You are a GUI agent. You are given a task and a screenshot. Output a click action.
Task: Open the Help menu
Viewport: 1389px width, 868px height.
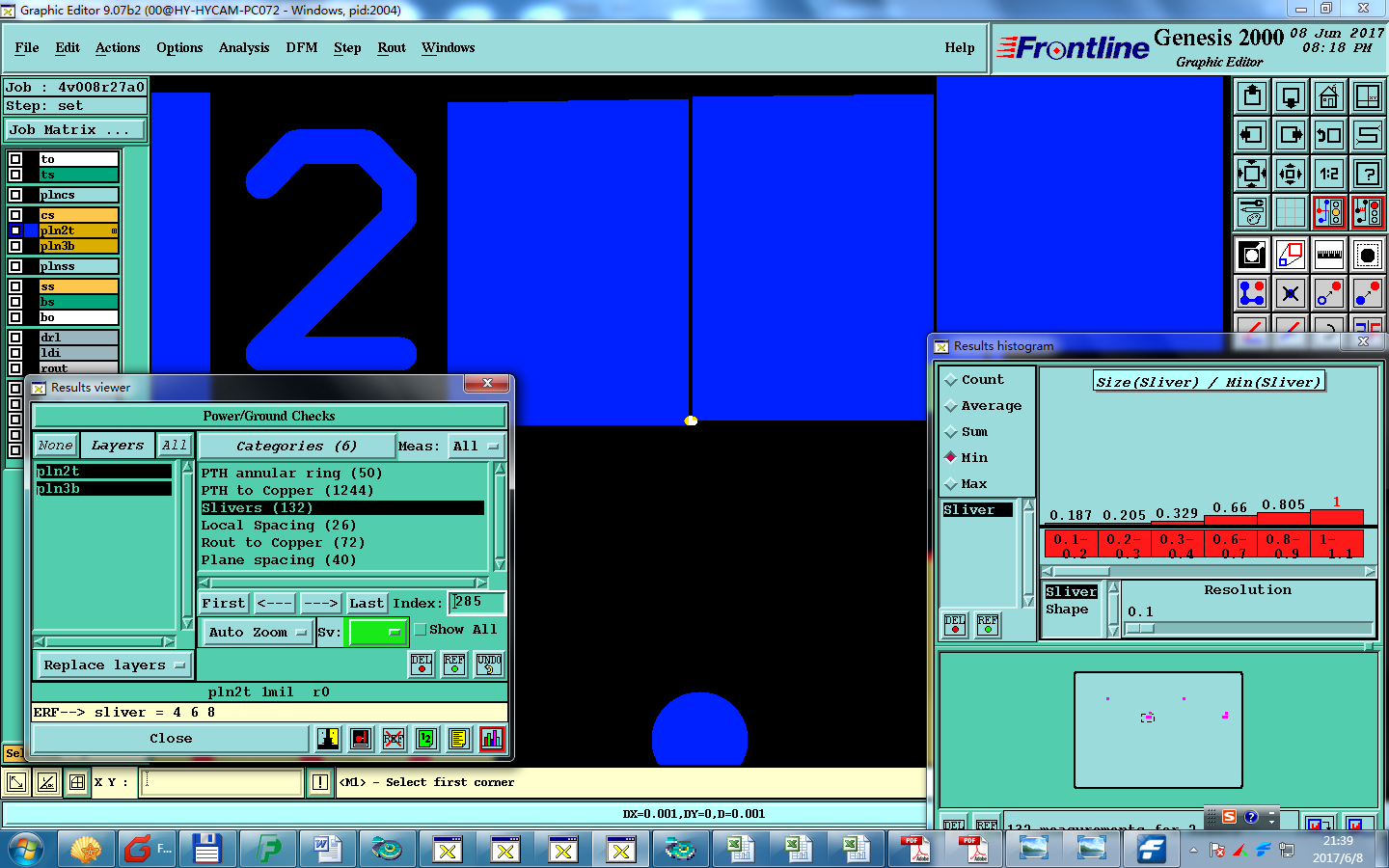coord(960,47)
